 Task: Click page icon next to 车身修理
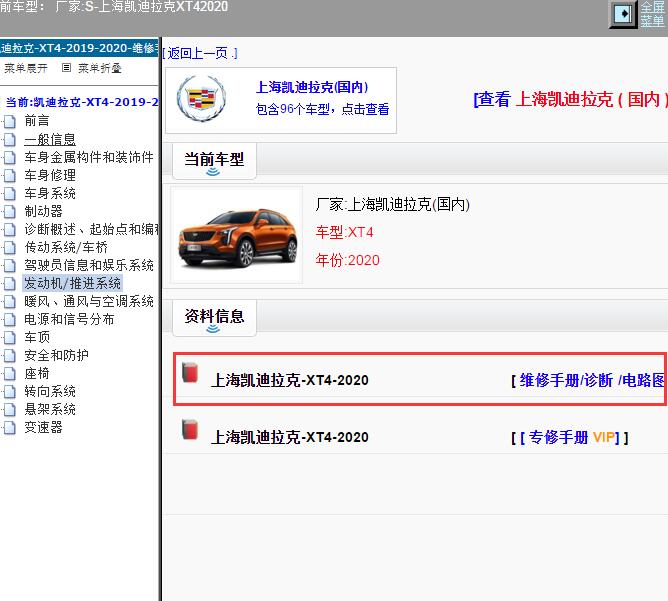(9, 175)
